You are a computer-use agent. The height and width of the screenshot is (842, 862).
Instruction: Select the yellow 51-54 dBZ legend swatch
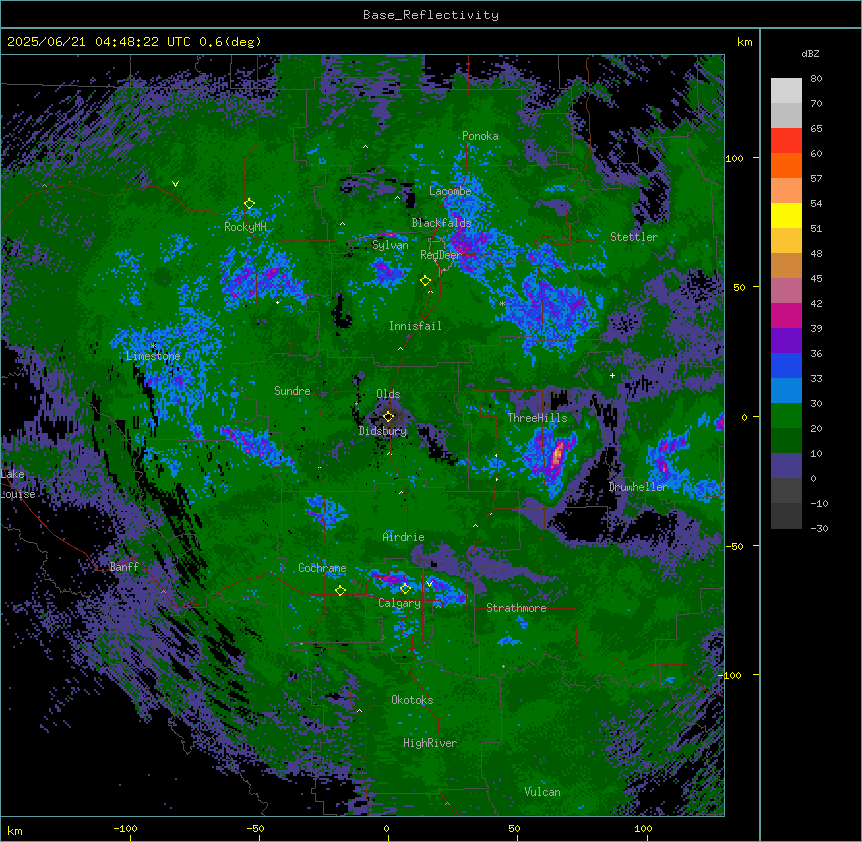tap(786, 215)
